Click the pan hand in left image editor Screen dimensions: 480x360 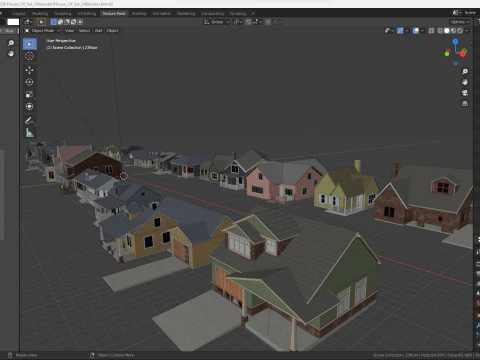point(11,53)
